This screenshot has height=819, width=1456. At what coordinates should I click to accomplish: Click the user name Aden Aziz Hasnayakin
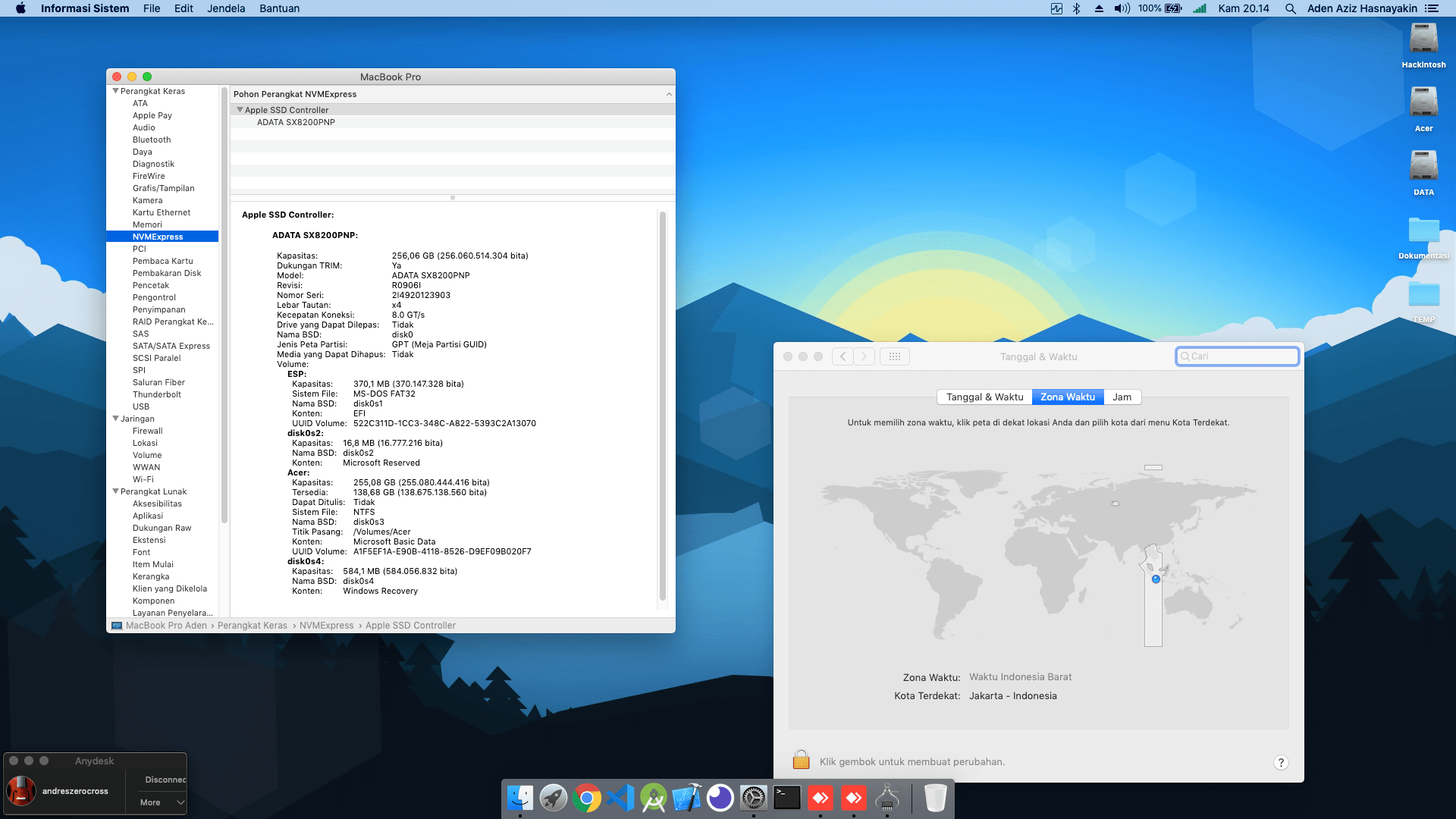(x=1362, y=8)
